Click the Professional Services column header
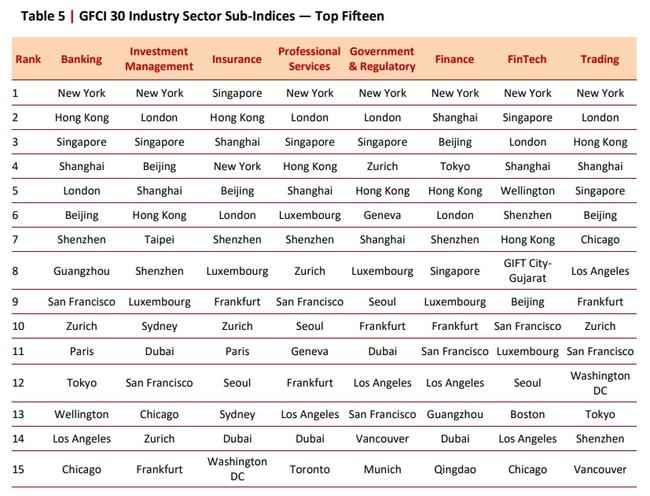 point(309,59)
